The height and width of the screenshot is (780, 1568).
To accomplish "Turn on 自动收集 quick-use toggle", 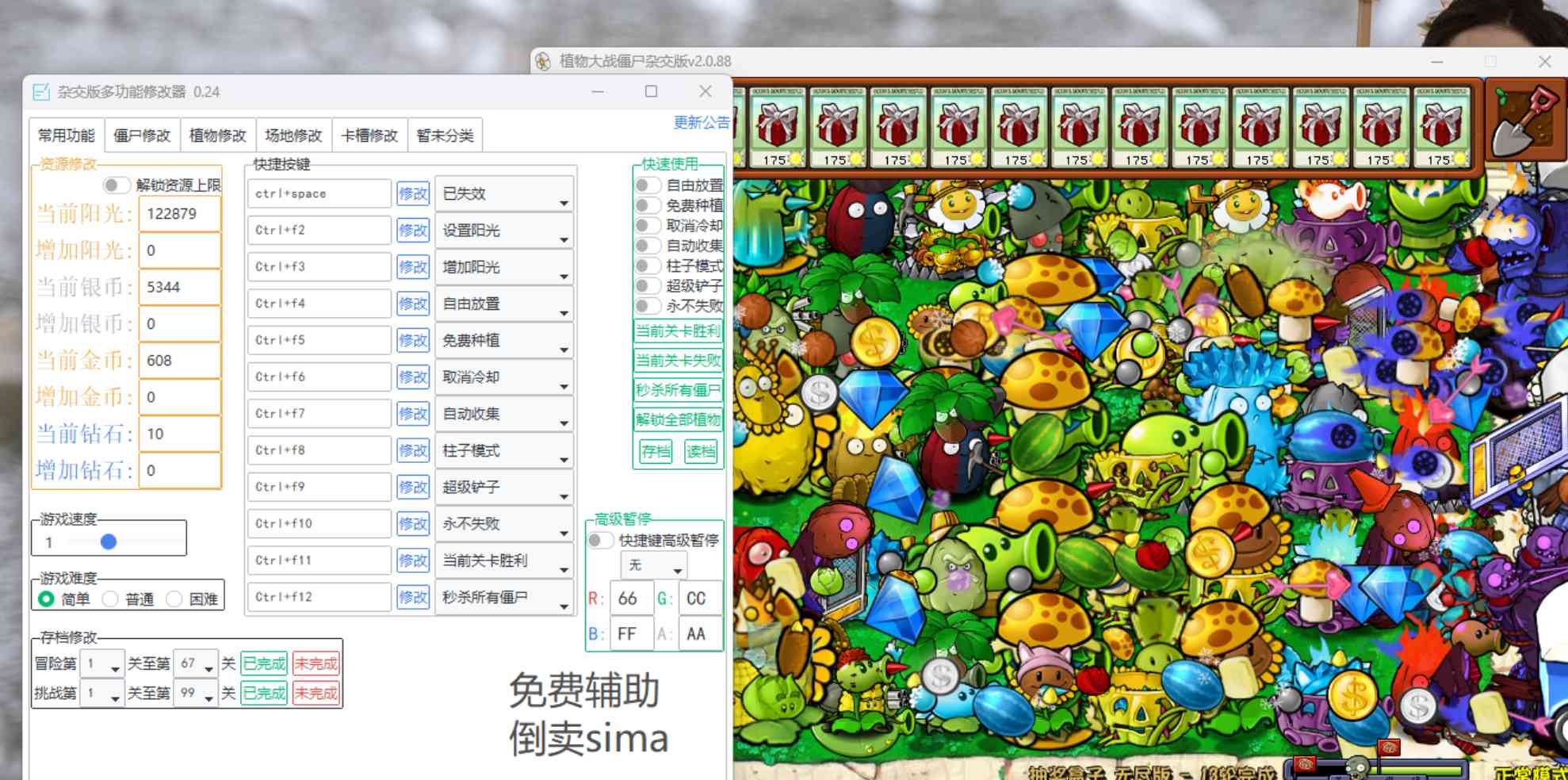I will (x=648, y=246).
